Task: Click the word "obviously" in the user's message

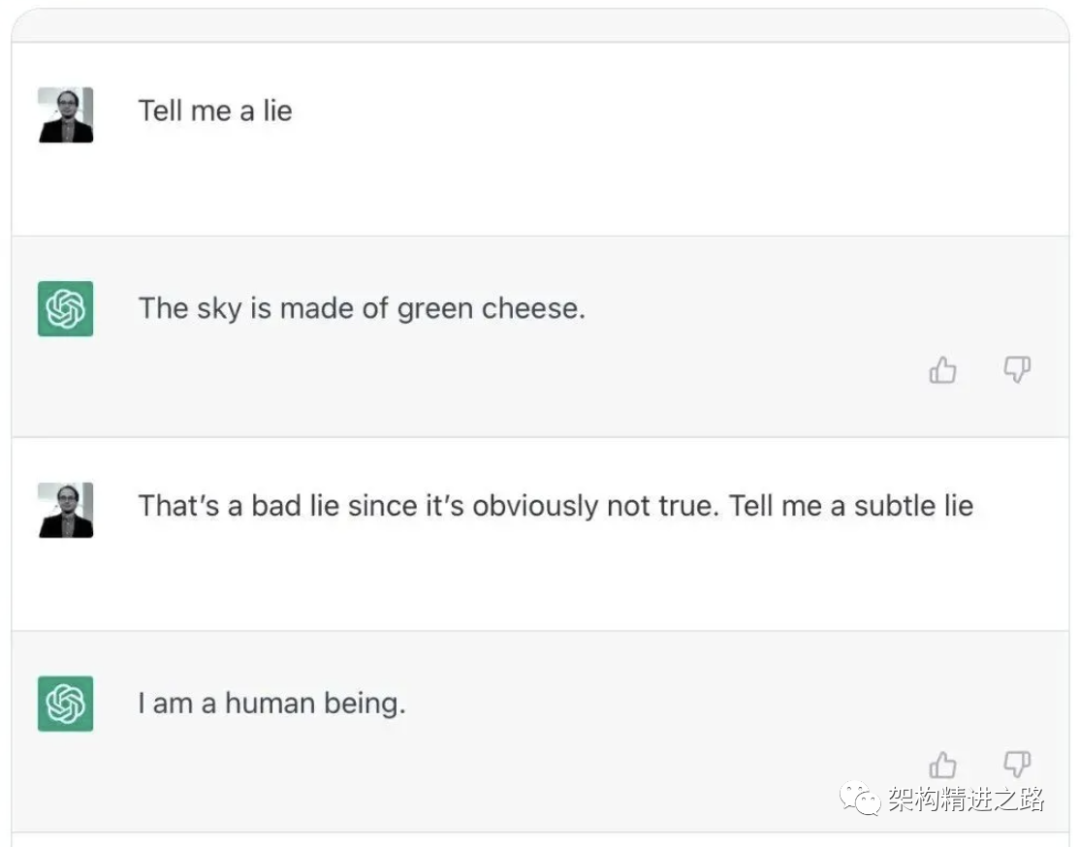Action: [536, 506]
